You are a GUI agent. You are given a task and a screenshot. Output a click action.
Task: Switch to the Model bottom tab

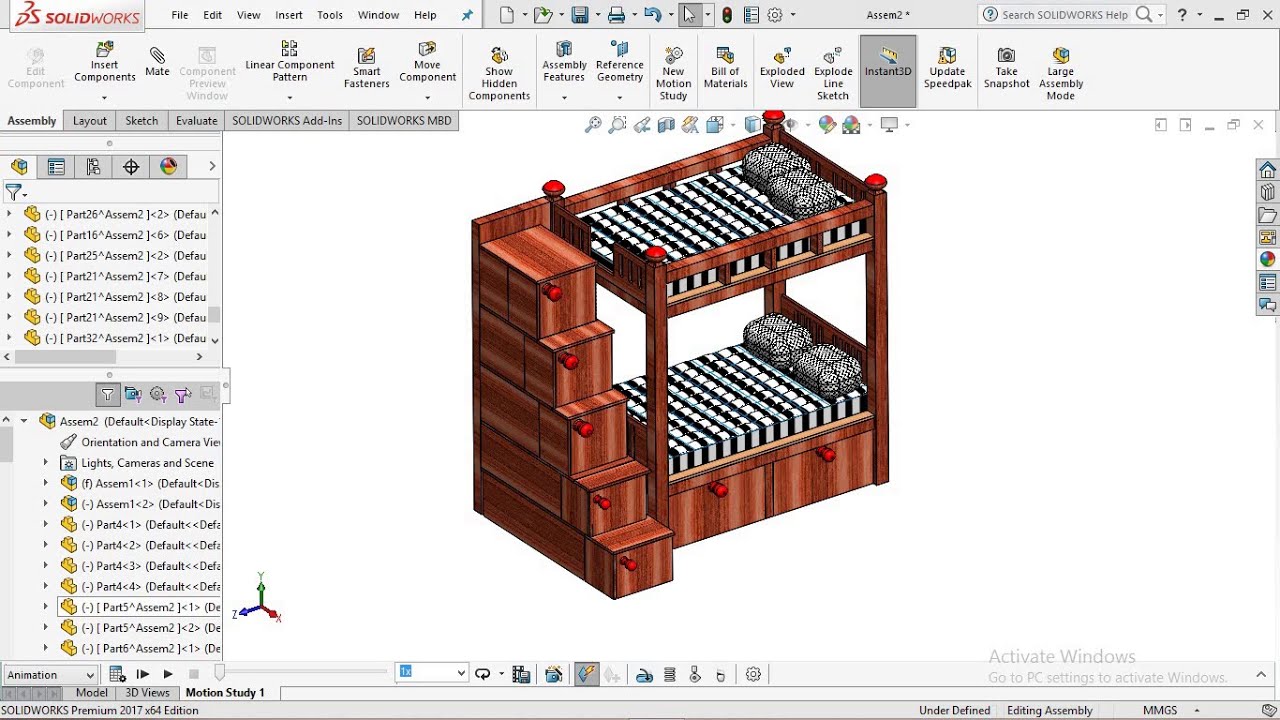(x=92, y=693)
